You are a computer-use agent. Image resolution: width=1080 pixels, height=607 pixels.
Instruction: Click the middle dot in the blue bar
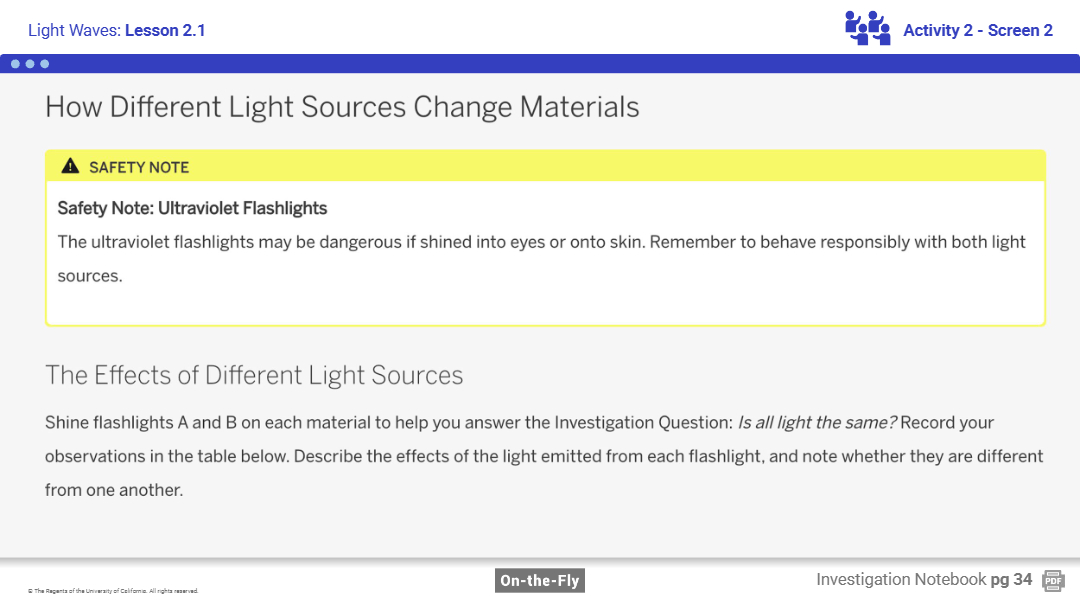tap(30, 64)
